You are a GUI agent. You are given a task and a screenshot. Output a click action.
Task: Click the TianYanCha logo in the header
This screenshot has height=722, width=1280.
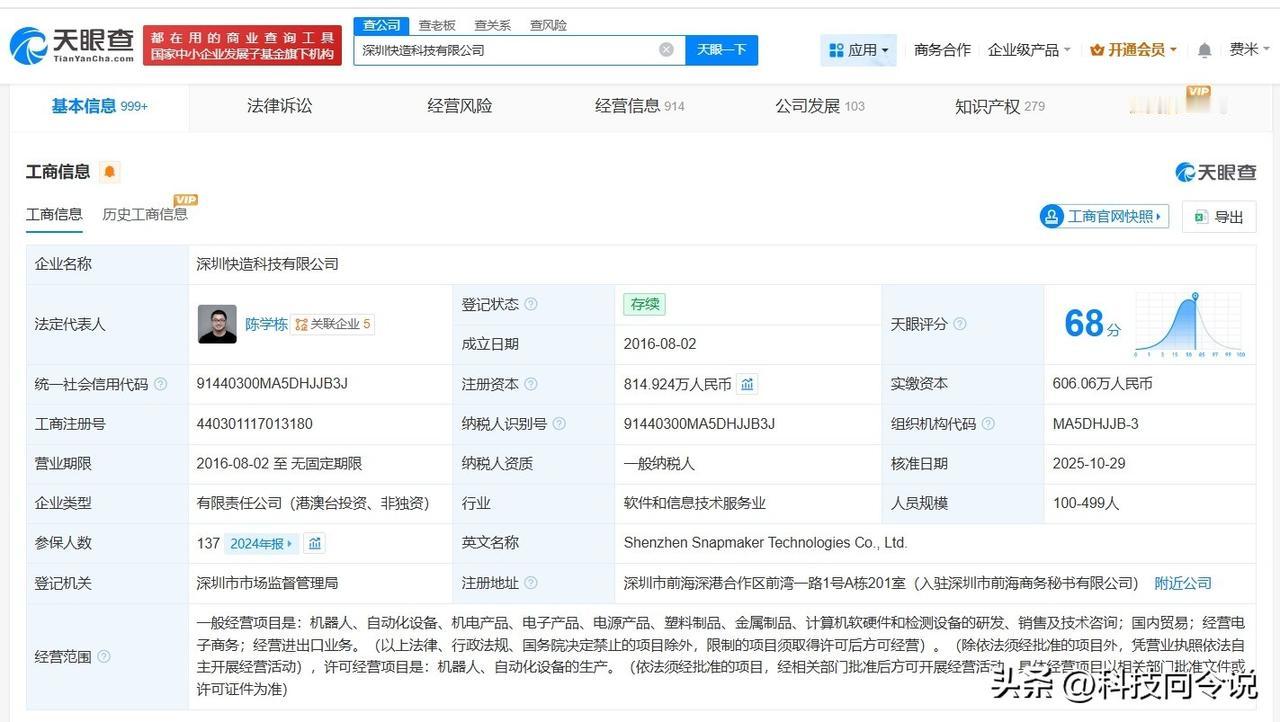click(72, 45)
